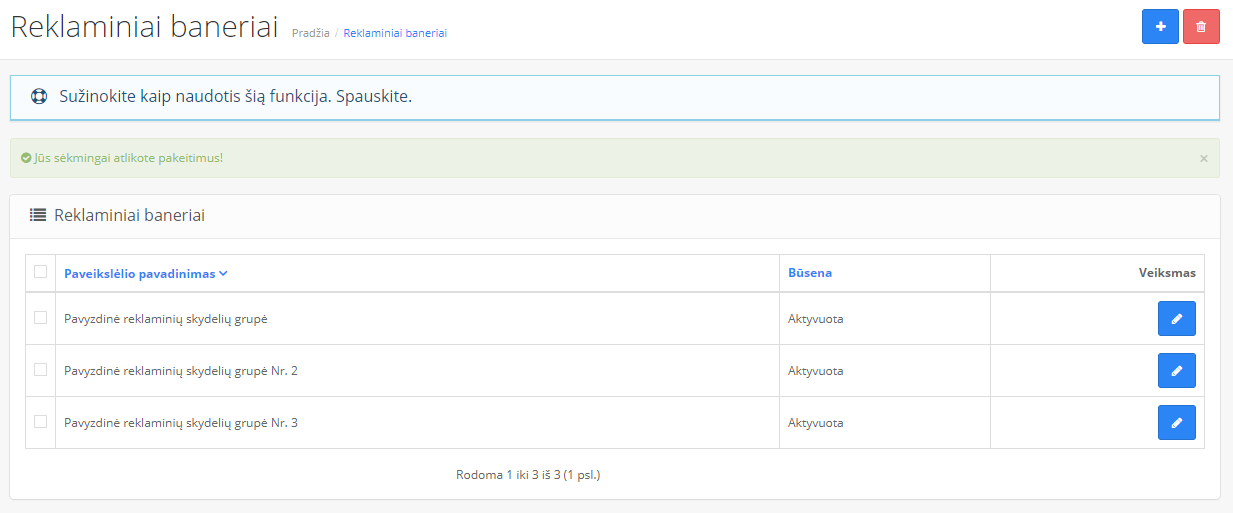Screen dimensions: 1233x513
Task: Click the lifebuoy help icon
Action: 39,98
